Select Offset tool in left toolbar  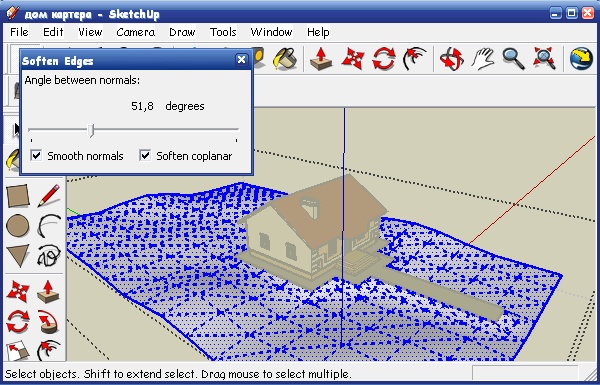click(49, 350)
